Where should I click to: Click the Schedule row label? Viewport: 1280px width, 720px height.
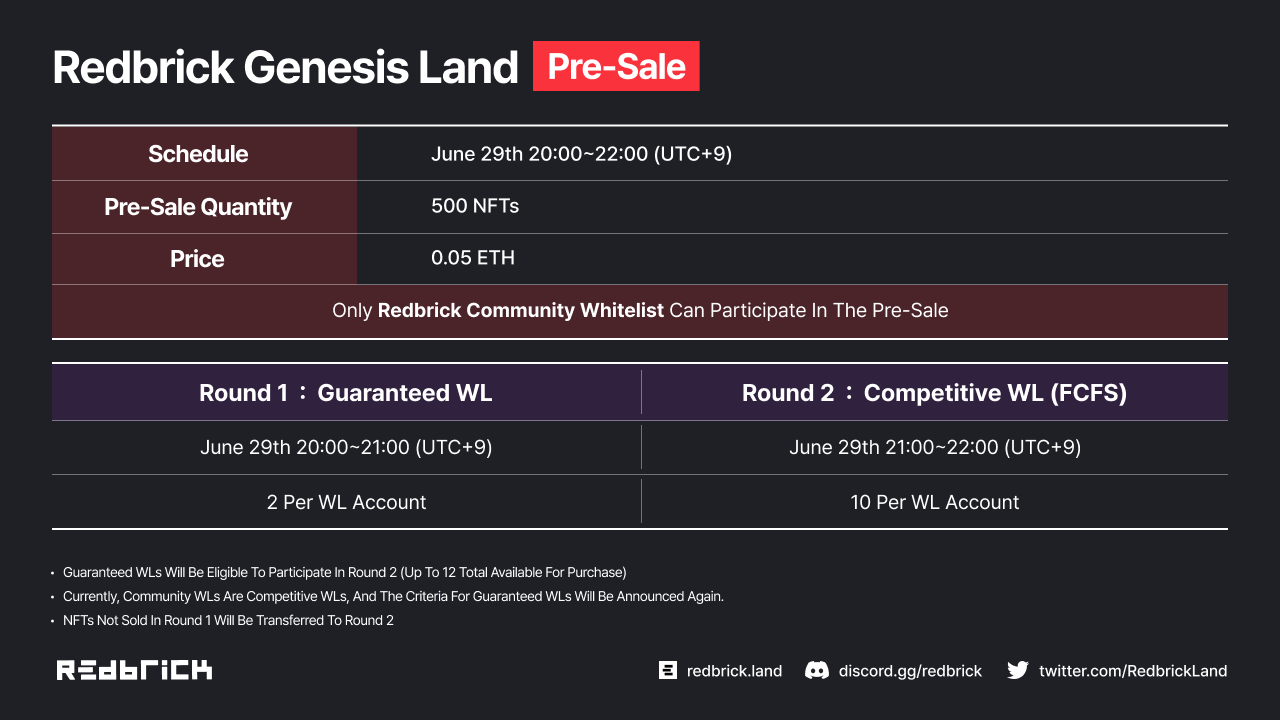coord(198,154)
